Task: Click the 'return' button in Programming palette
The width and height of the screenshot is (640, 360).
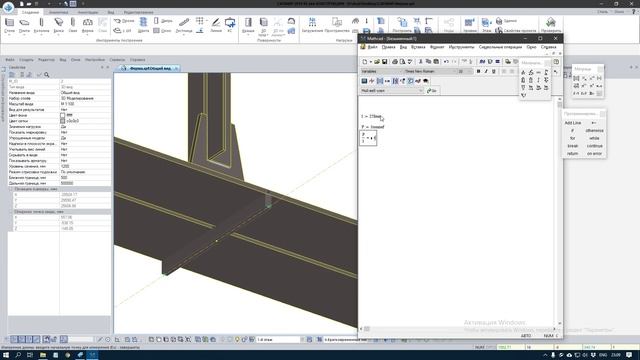Action: pyautogui.click(x=573, y=153)
